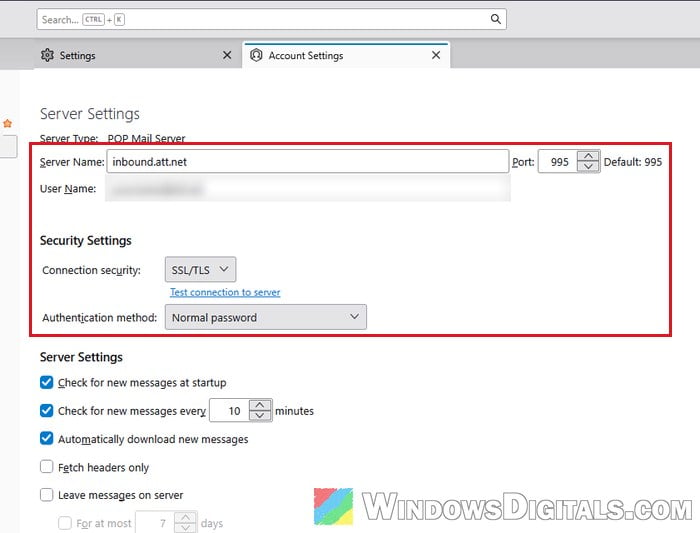Switch to the Account Settings tab
The width and height of the screenshot is (700, 533).
click(346, 55)
